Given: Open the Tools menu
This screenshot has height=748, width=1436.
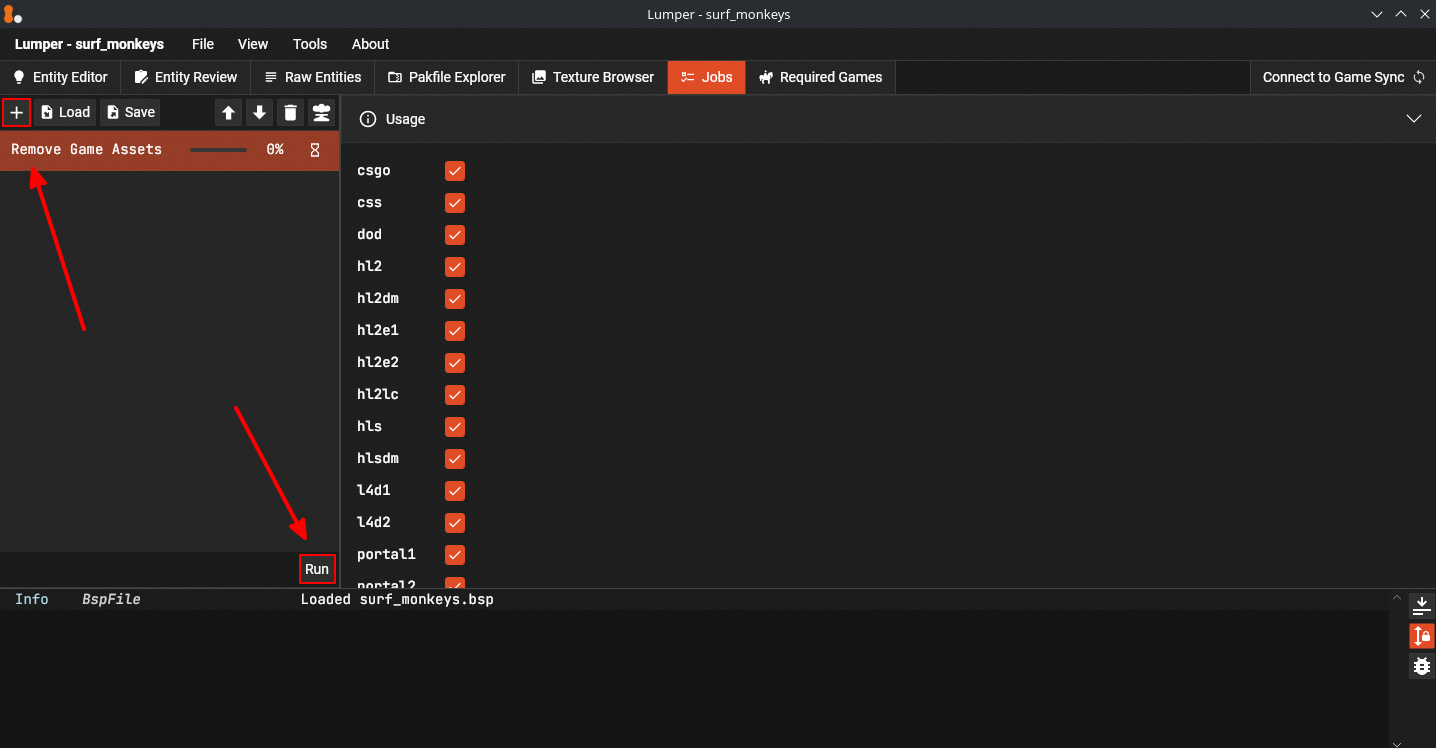Looking at the screenshot, I should tap(310, 44).
